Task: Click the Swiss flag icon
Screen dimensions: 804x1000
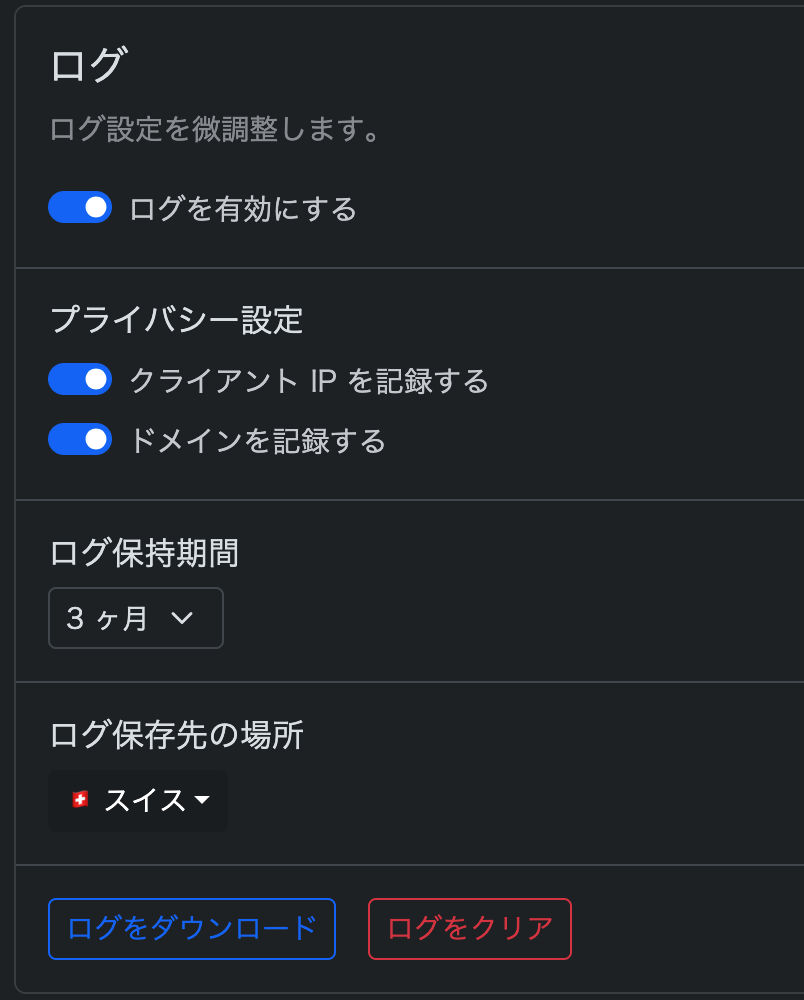Action: [x=80, y=800]
